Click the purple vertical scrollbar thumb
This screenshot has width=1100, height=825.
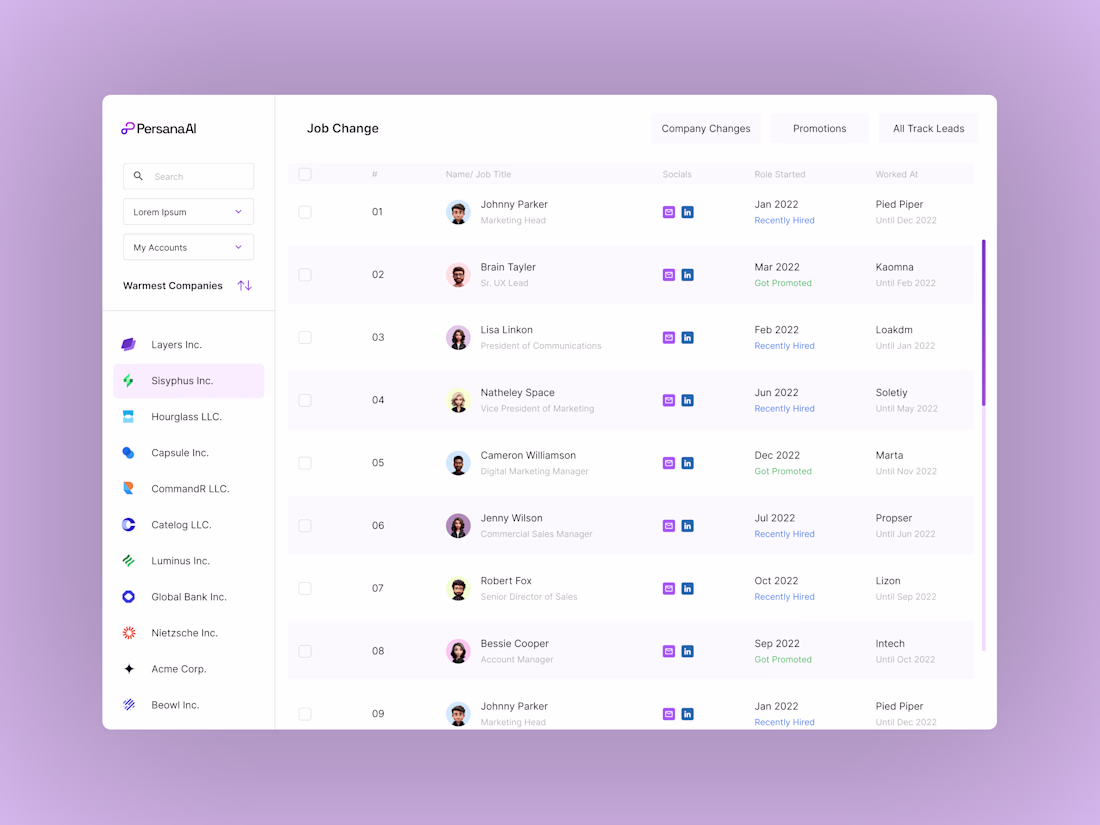point(984,323)
